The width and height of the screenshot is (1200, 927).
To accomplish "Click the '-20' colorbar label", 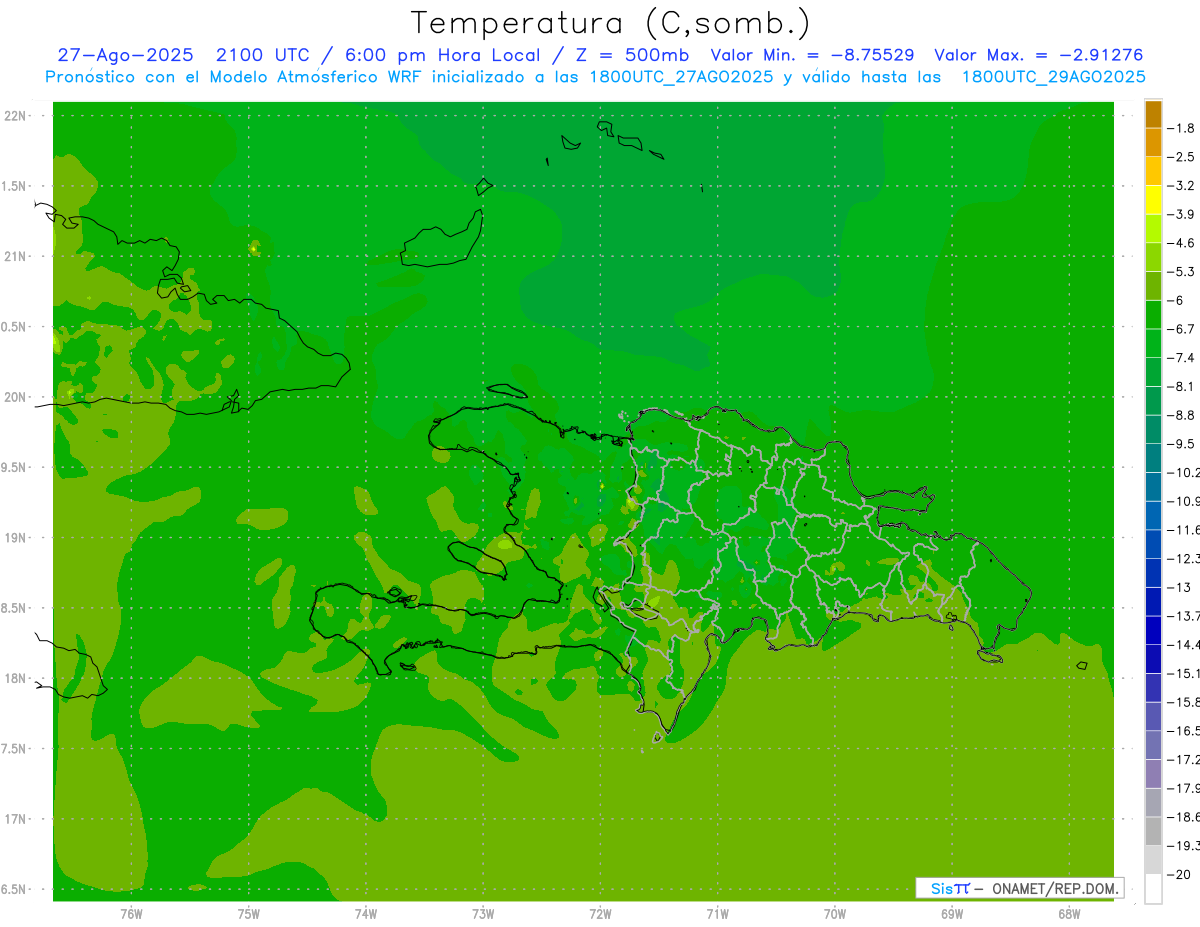I will coord(1179,875).
